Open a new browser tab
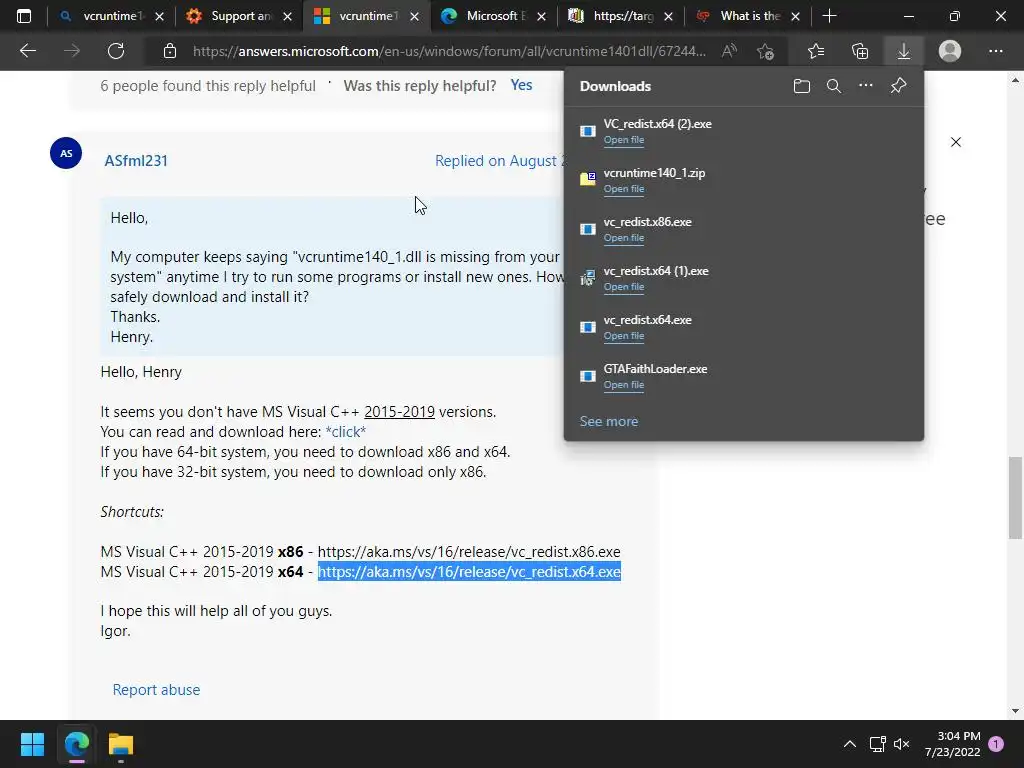The width and height of the screenshot is (1024, 768). [x=829, y=16]
